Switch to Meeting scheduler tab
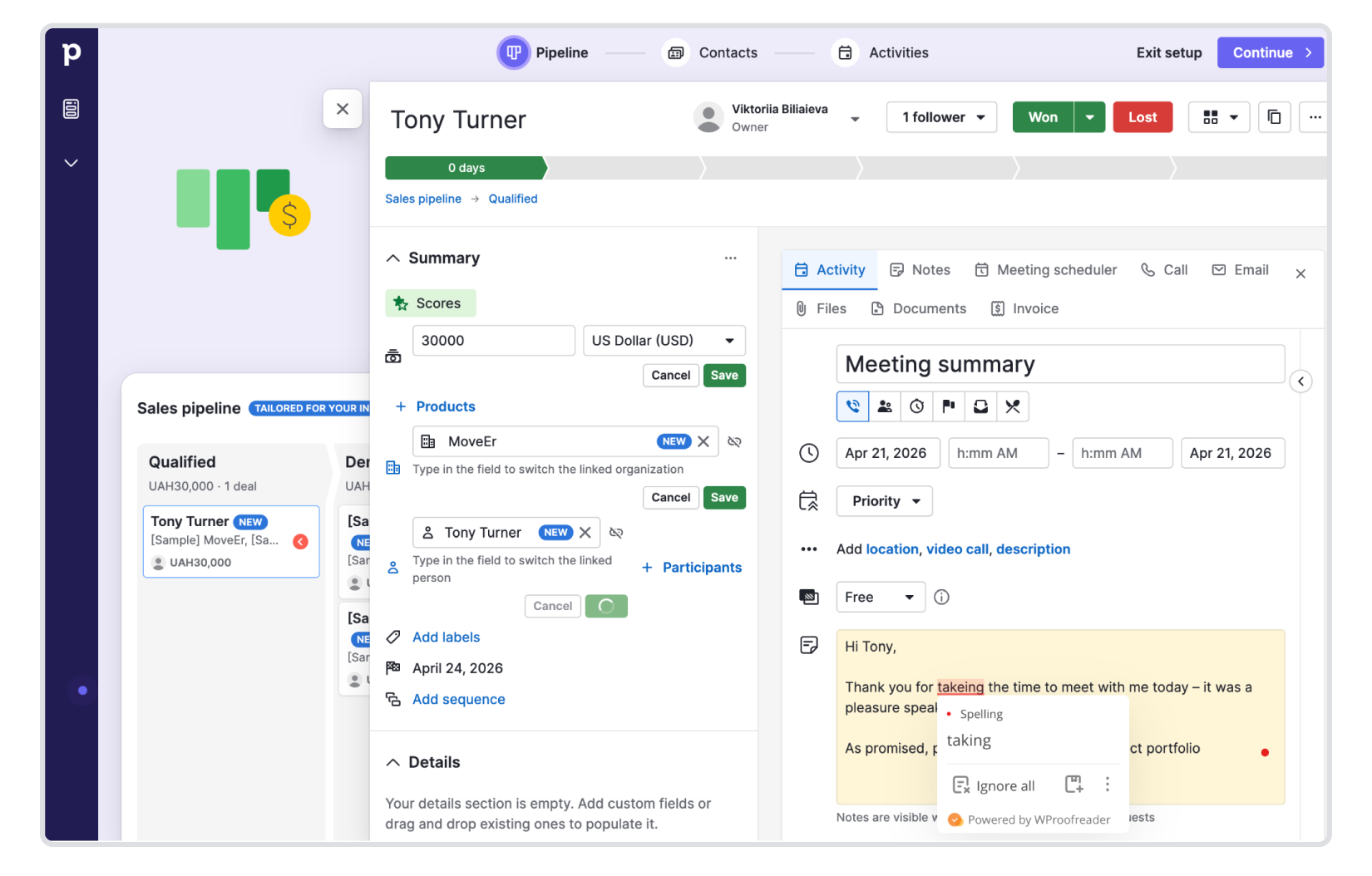 [1046, 270]
